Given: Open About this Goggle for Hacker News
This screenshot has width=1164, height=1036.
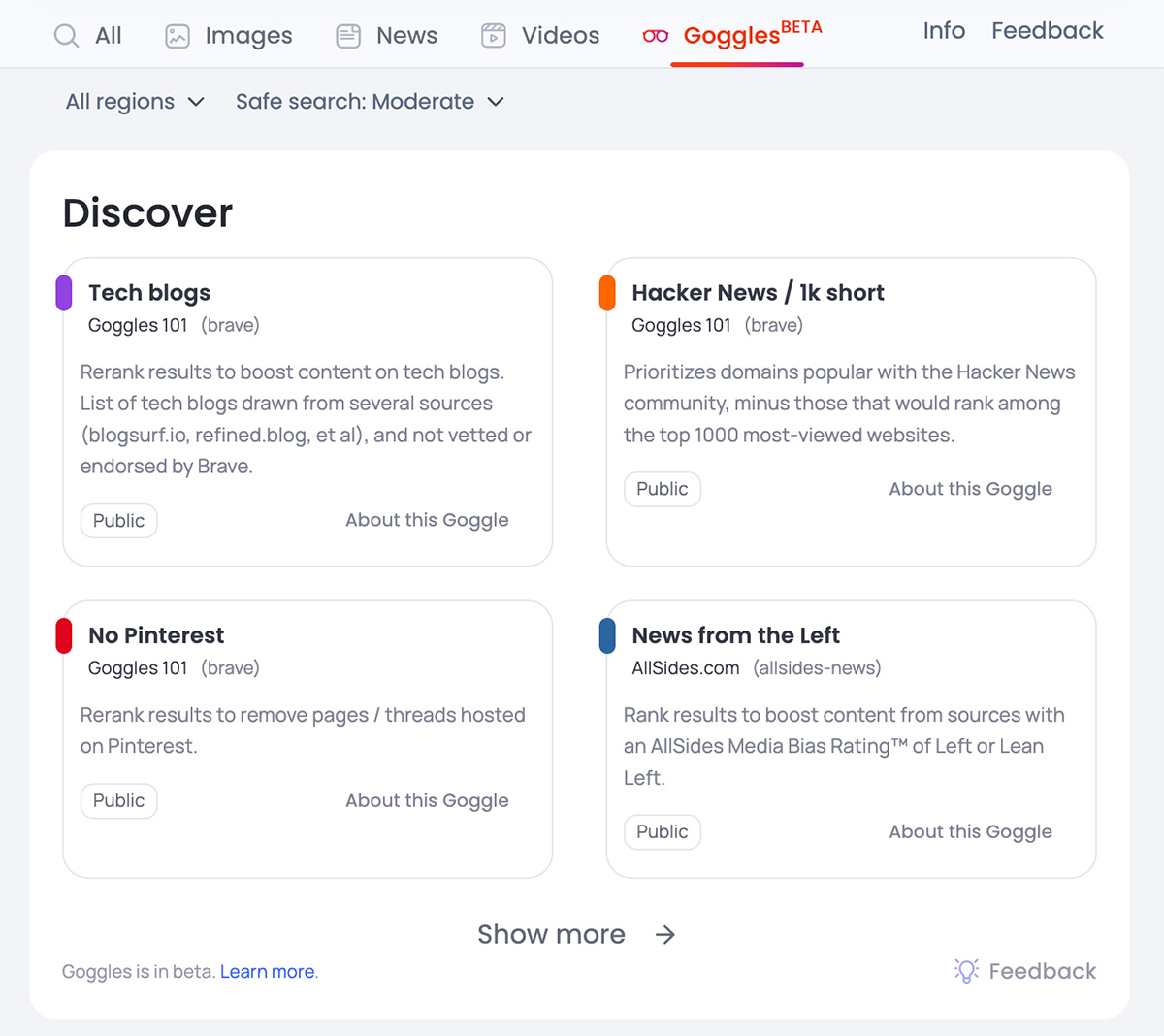Looking at the screenshot, I should point(970,489).
